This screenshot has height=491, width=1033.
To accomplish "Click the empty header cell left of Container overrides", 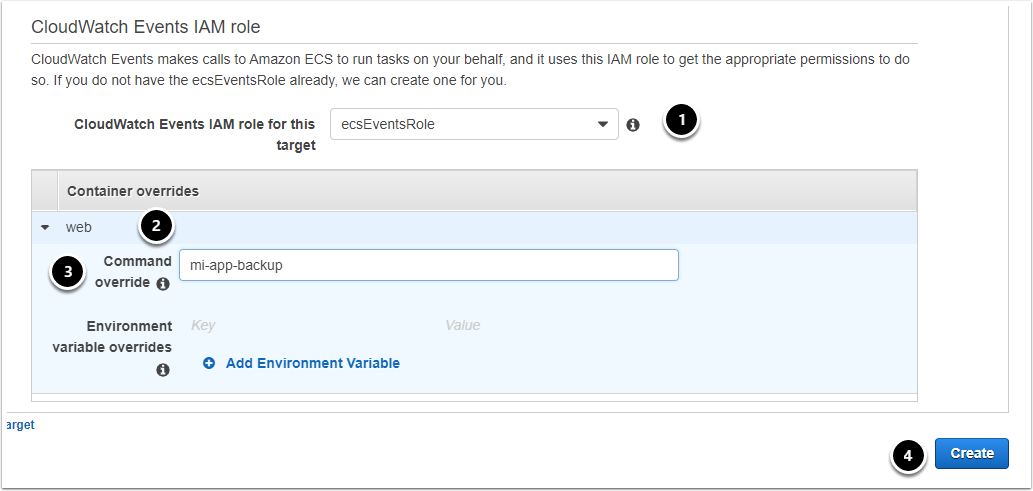I will point(45,190).
